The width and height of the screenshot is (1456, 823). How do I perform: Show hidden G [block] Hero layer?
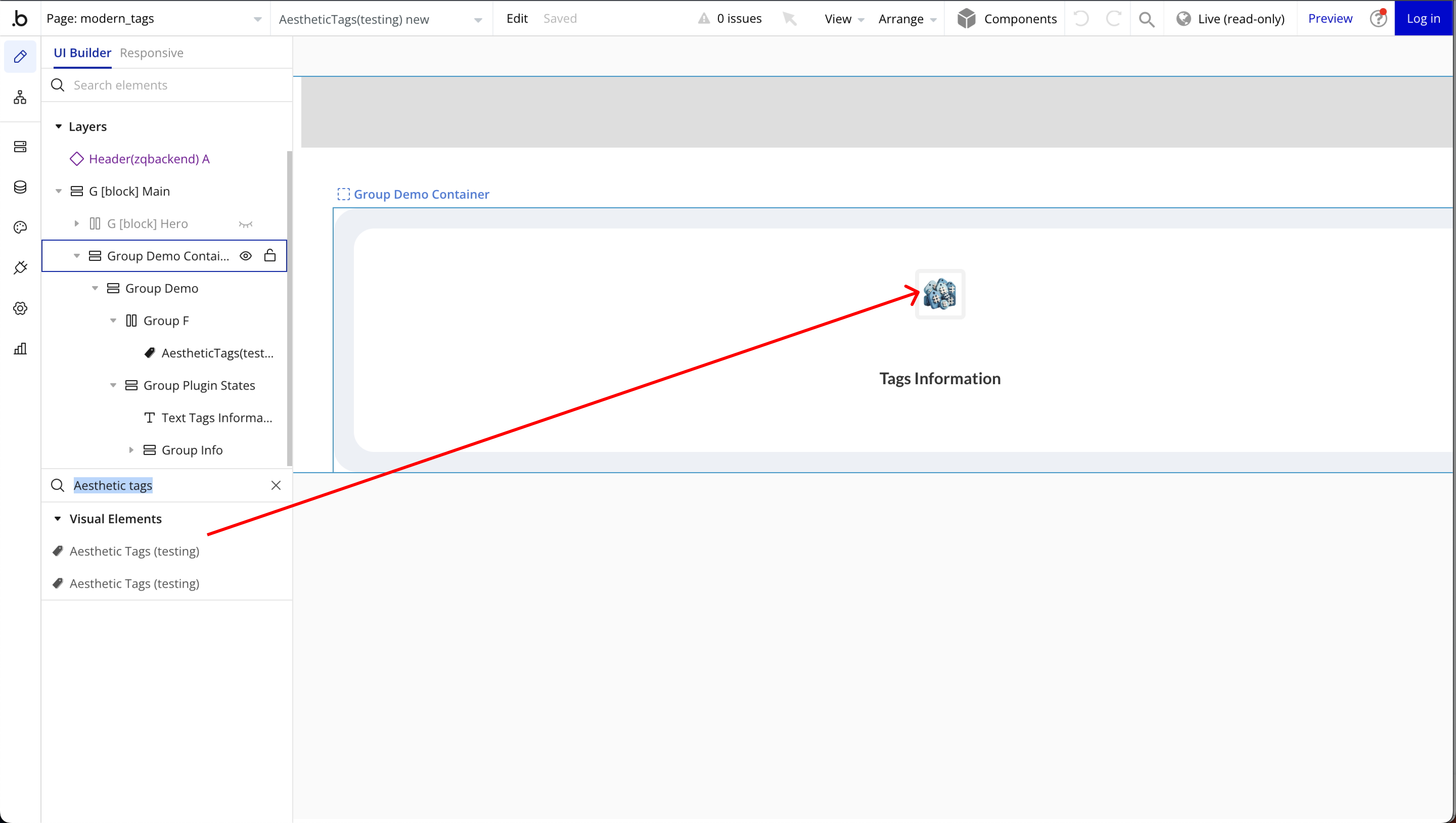245,224
